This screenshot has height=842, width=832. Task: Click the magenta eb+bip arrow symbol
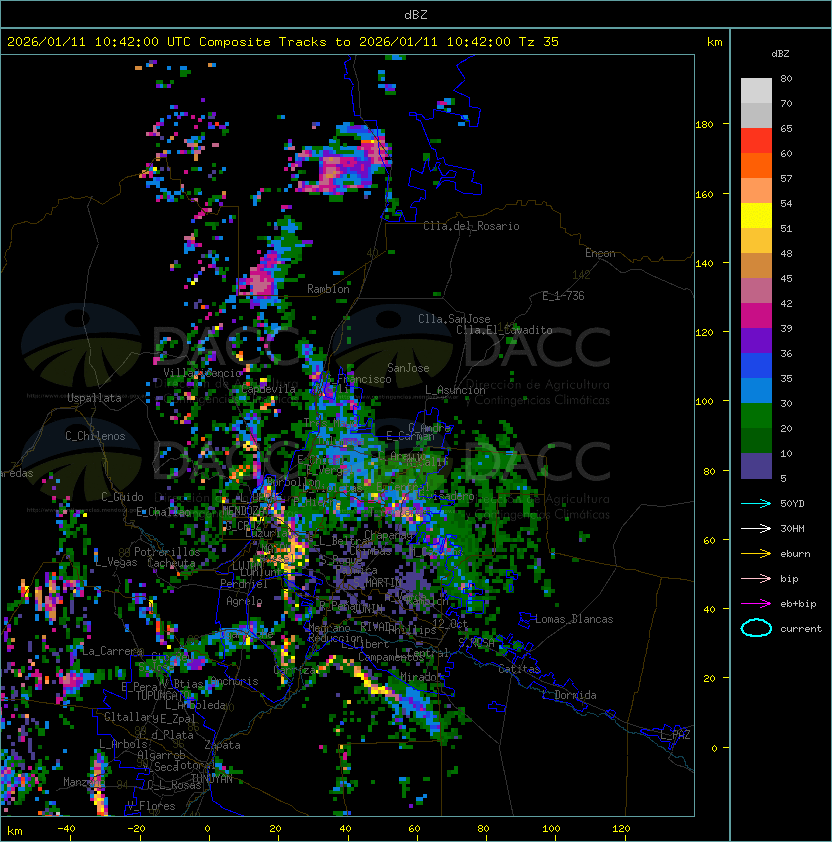pos(756,604)
